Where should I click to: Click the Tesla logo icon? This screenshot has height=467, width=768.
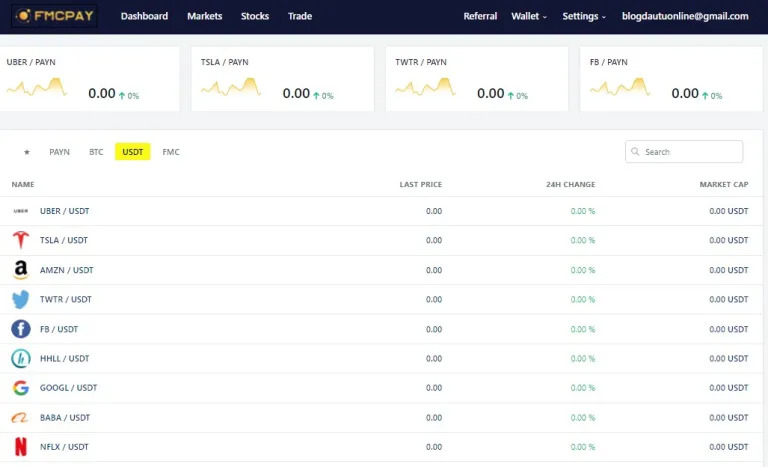(21, 240)
